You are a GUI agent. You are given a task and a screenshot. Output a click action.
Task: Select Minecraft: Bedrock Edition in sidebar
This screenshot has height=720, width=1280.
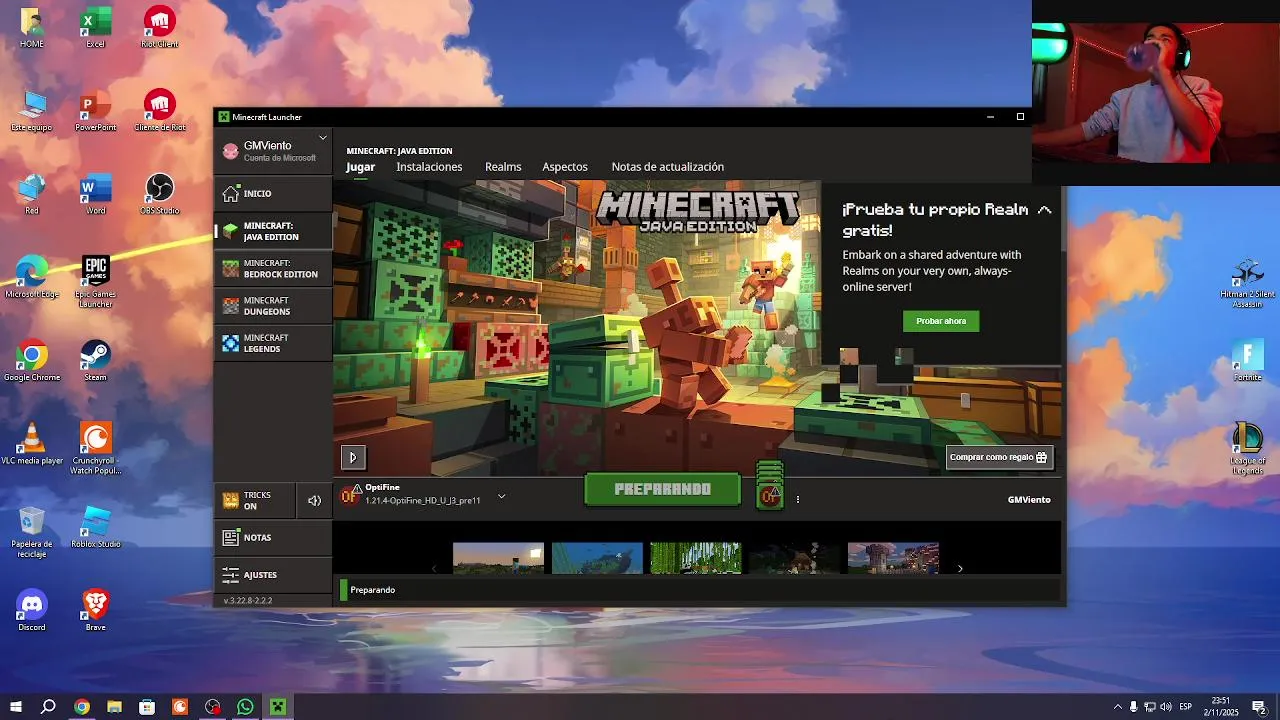point(273,268)
